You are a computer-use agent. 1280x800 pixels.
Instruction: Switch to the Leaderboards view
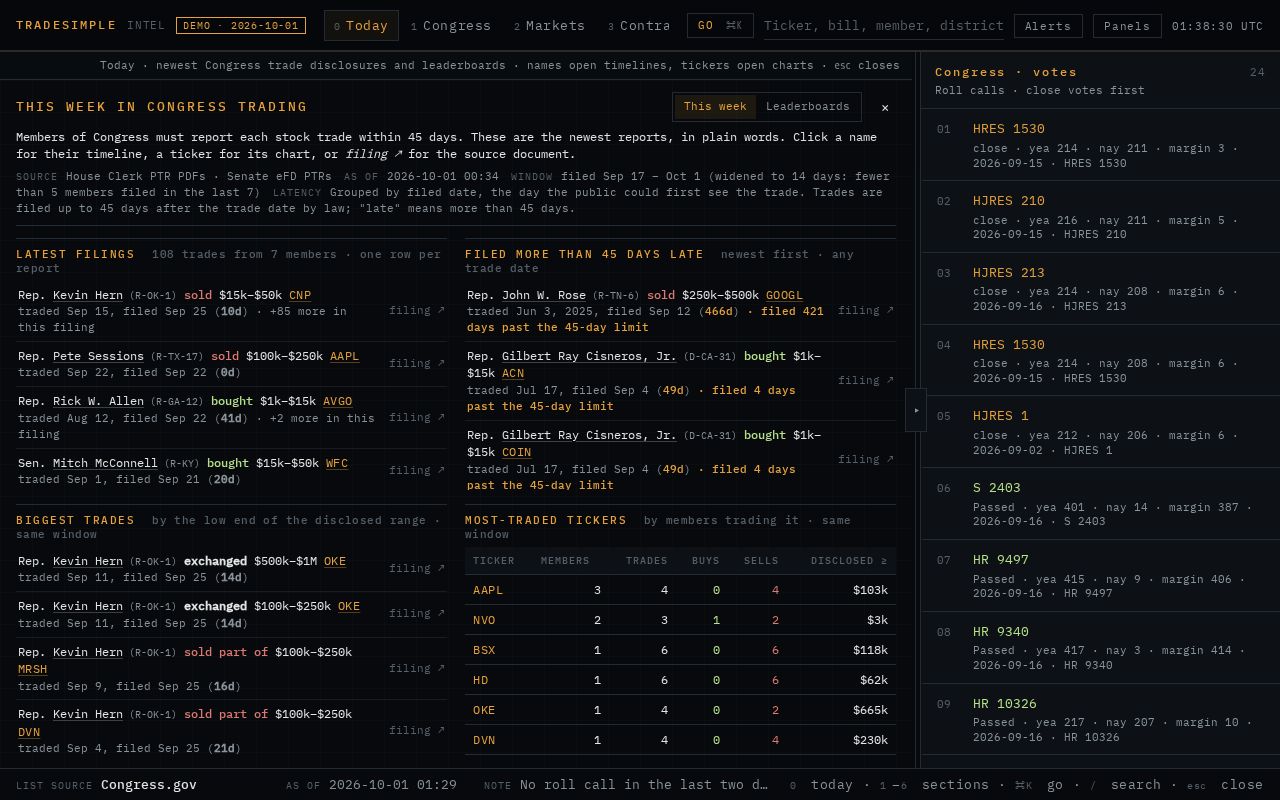click(807, 107)
